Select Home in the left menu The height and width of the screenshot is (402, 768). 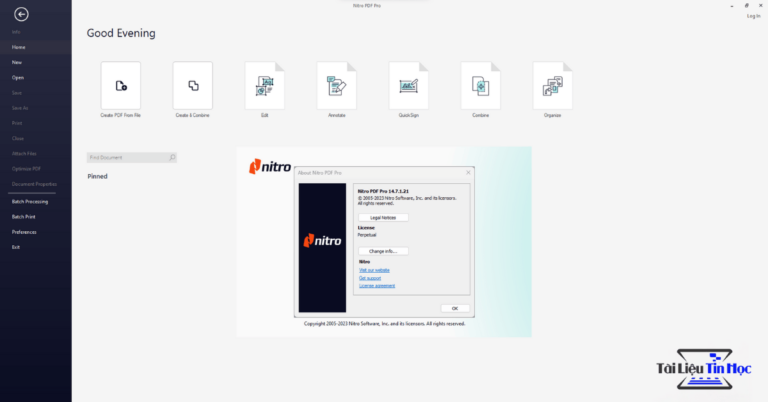point(18,47)
